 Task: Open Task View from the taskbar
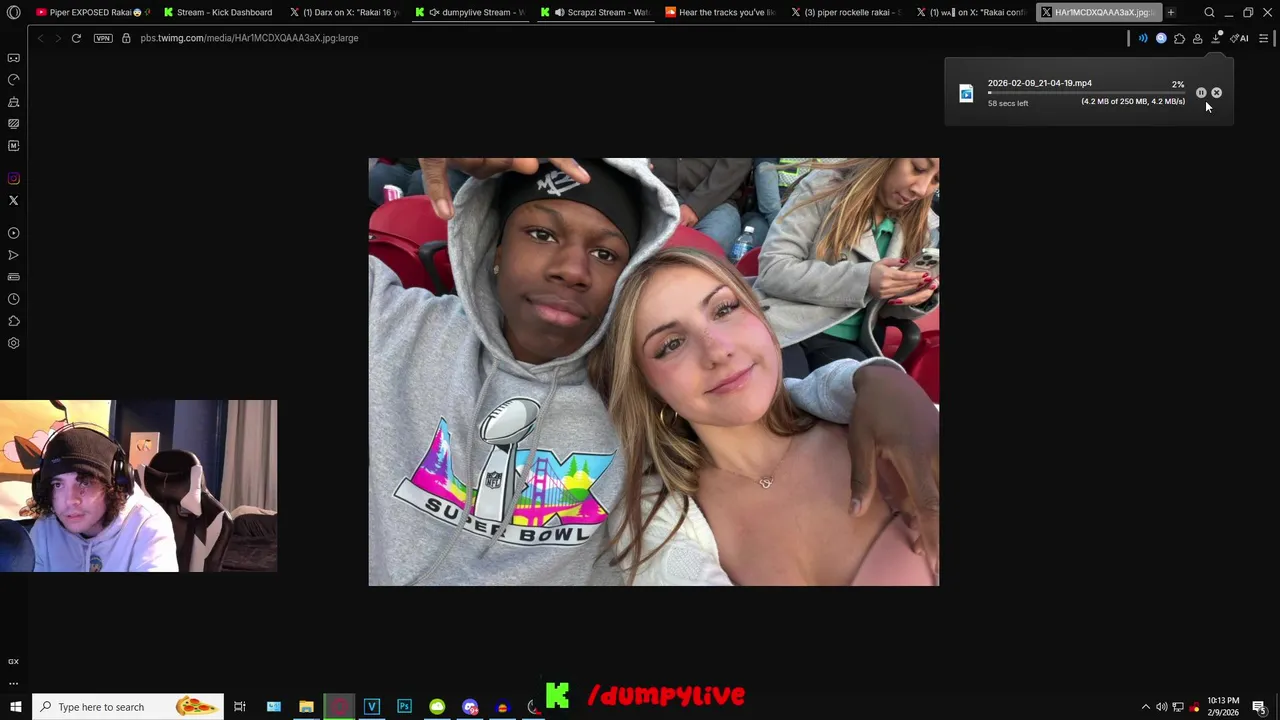point(240,707)
